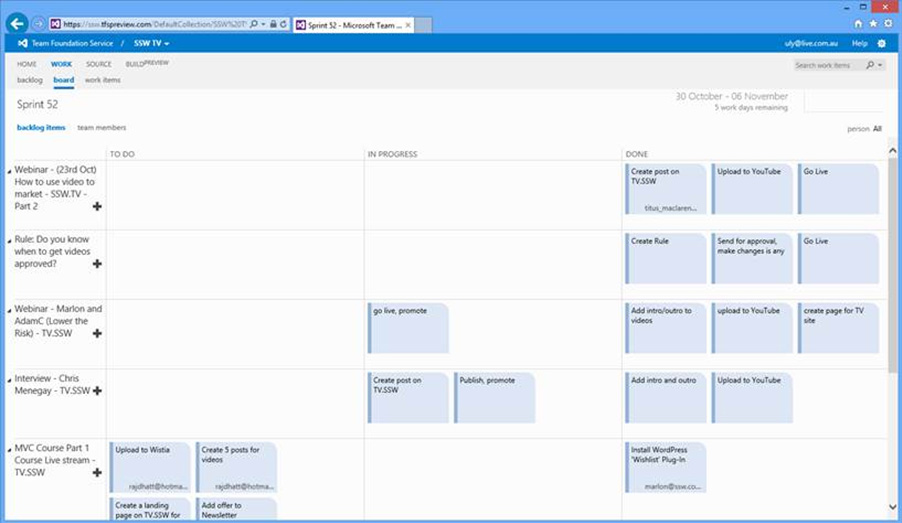Click plus icon on MVC Course Part 1 row

[97, 472]
